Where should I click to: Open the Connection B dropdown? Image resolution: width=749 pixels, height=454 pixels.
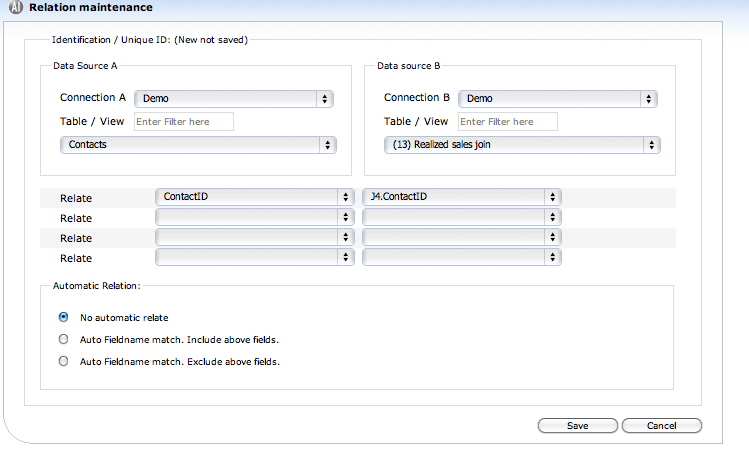pyautogui.click(x=558, y=99)
